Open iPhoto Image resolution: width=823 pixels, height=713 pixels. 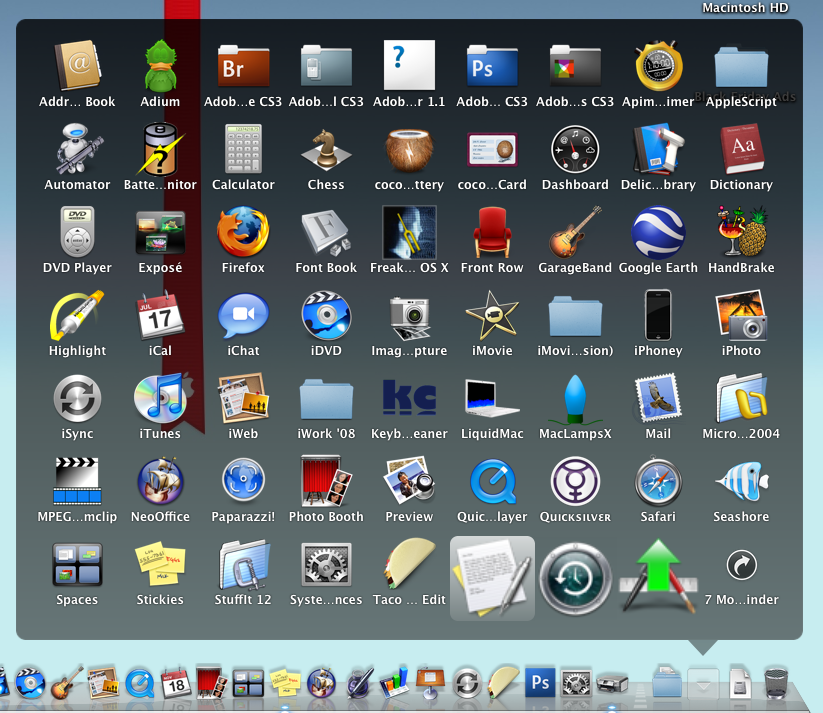pos(741,314)
